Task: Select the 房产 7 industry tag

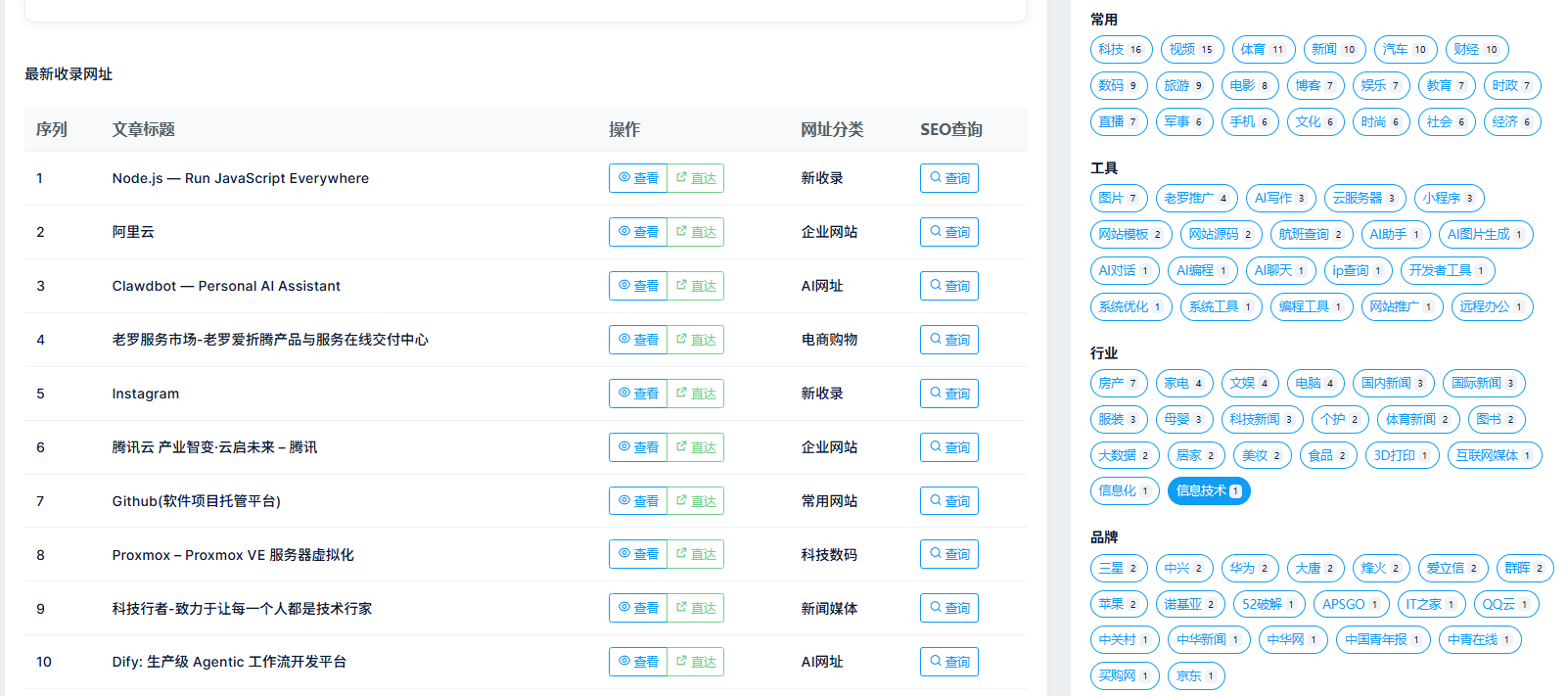Action: [x=1119, y=383]
